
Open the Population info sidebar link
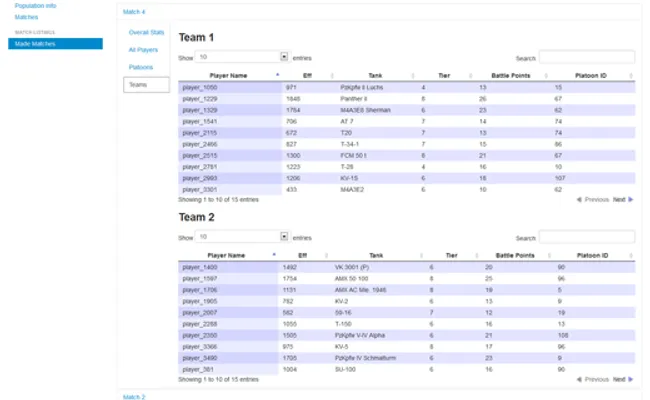(x=35, y=6)
